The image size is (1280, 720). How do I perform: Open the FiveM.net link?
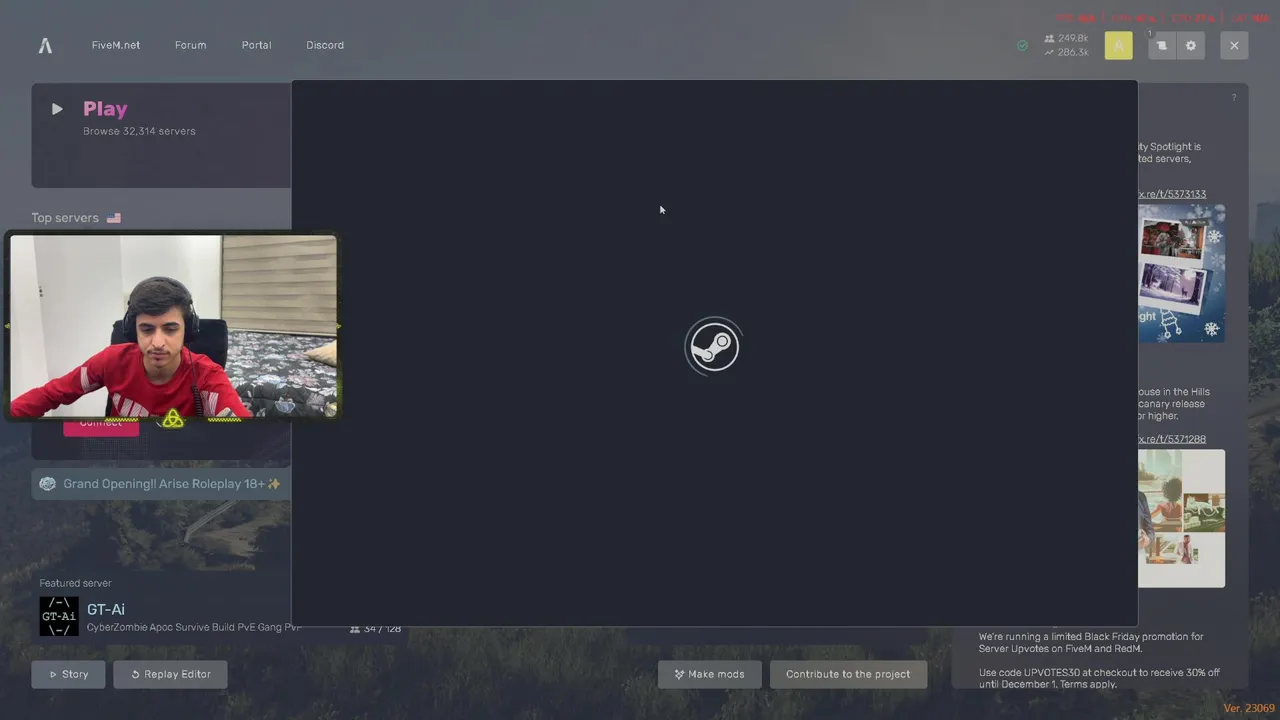[x=116, y=45]
